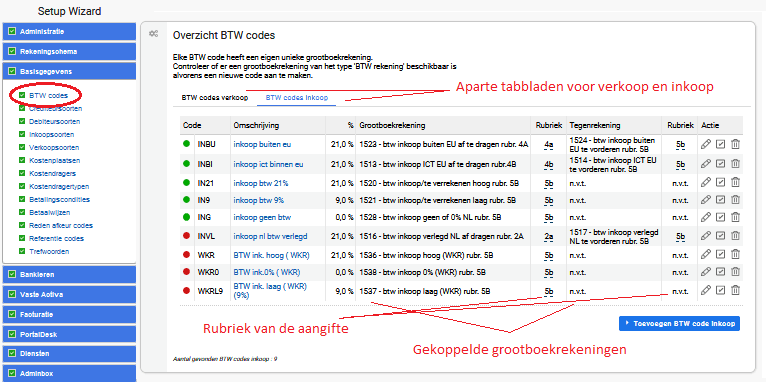Expand the Facturatie section

[x=69, y=315]
